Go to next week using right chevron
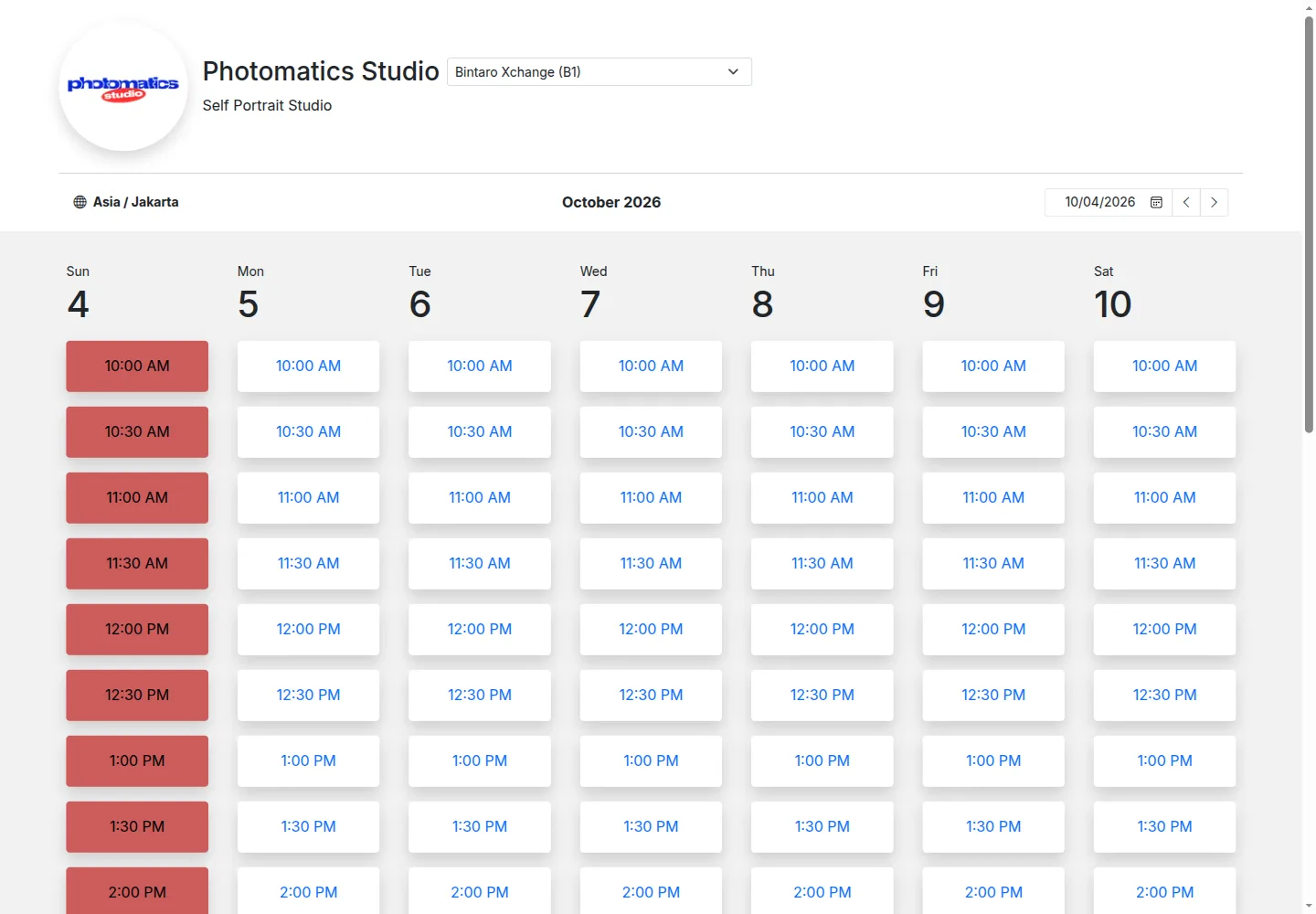The width and height of the screenshot is (1316, 914). click(1214, 202)
